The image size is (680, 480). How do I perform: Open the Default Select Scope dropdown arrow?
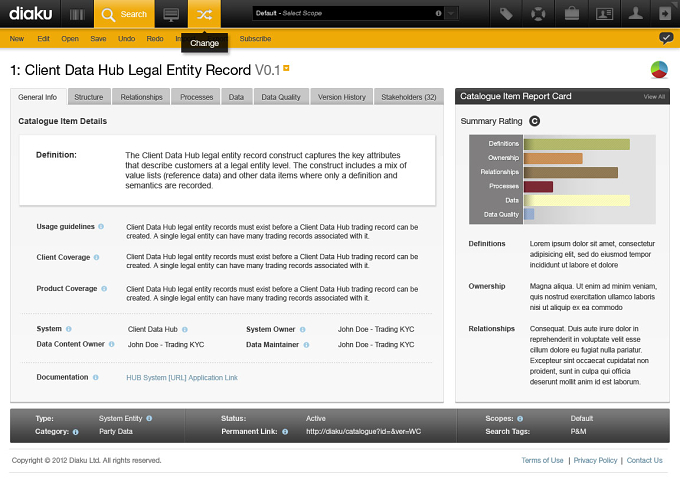(x=451, y=13)
